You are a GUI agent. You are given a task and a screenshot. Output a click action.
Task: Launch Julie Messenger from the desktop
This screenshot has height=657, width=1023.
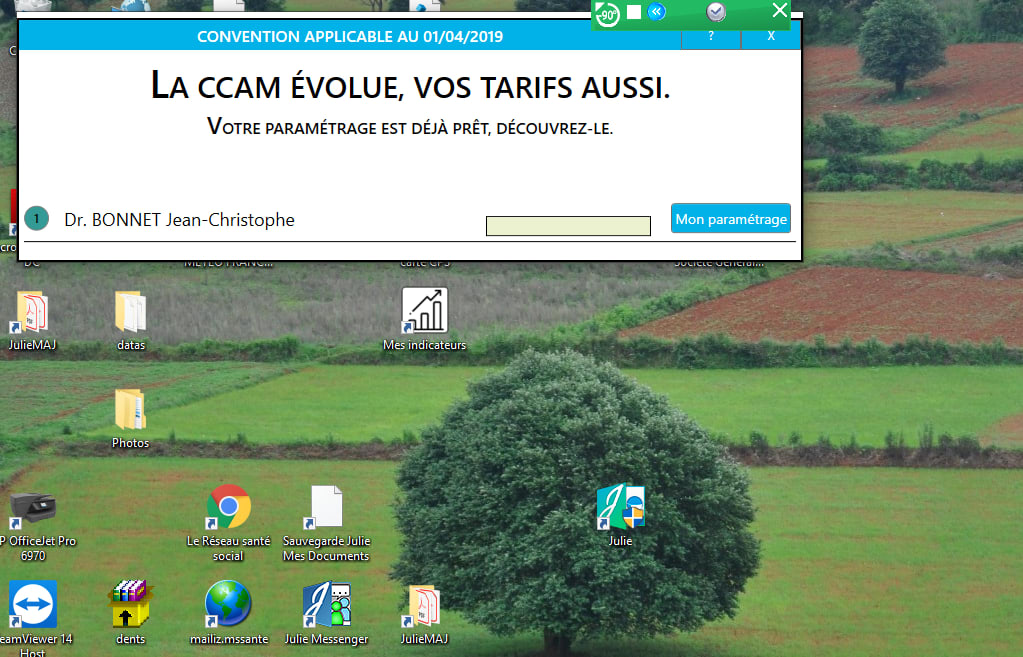pos(326,605)
